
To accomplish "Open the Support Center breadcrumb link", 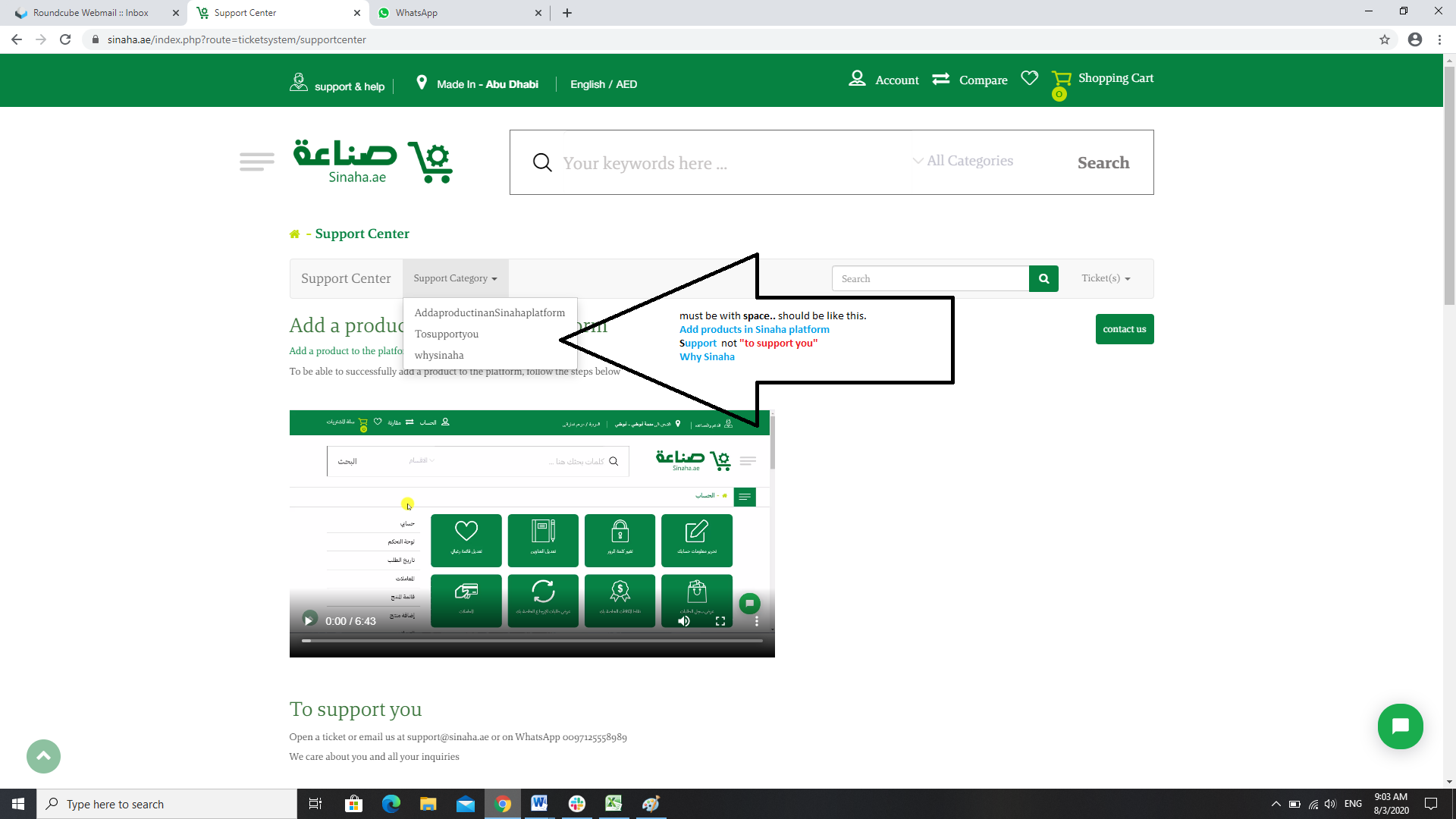I will point(362,234).
